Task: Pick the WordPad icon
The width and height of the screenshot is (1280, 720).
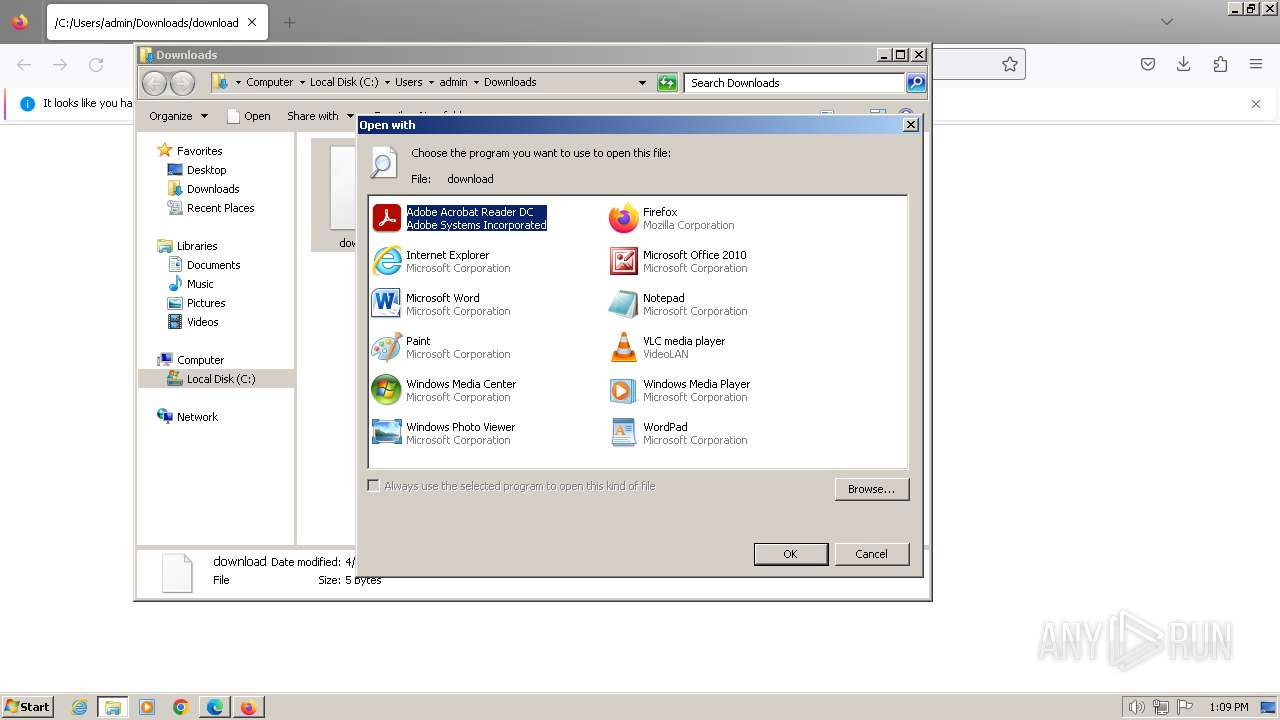Action: coord(623,433)
